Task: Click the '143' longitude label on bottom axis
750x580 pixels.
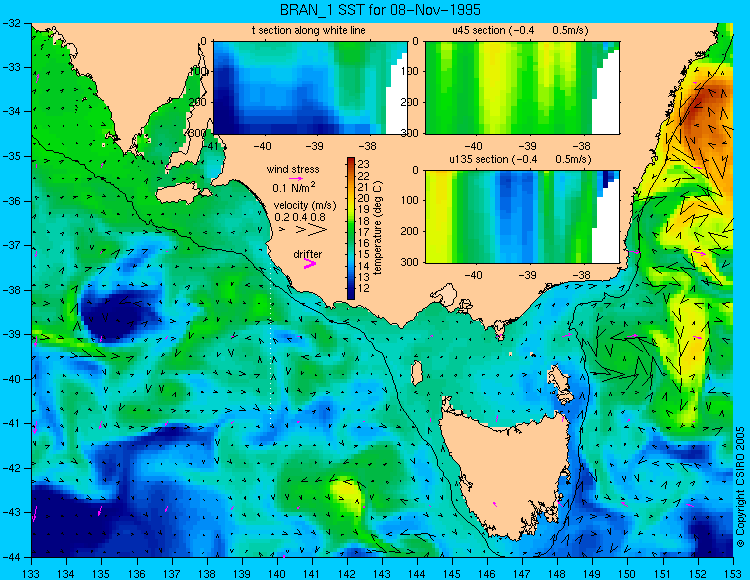Action: coord(382,574)
